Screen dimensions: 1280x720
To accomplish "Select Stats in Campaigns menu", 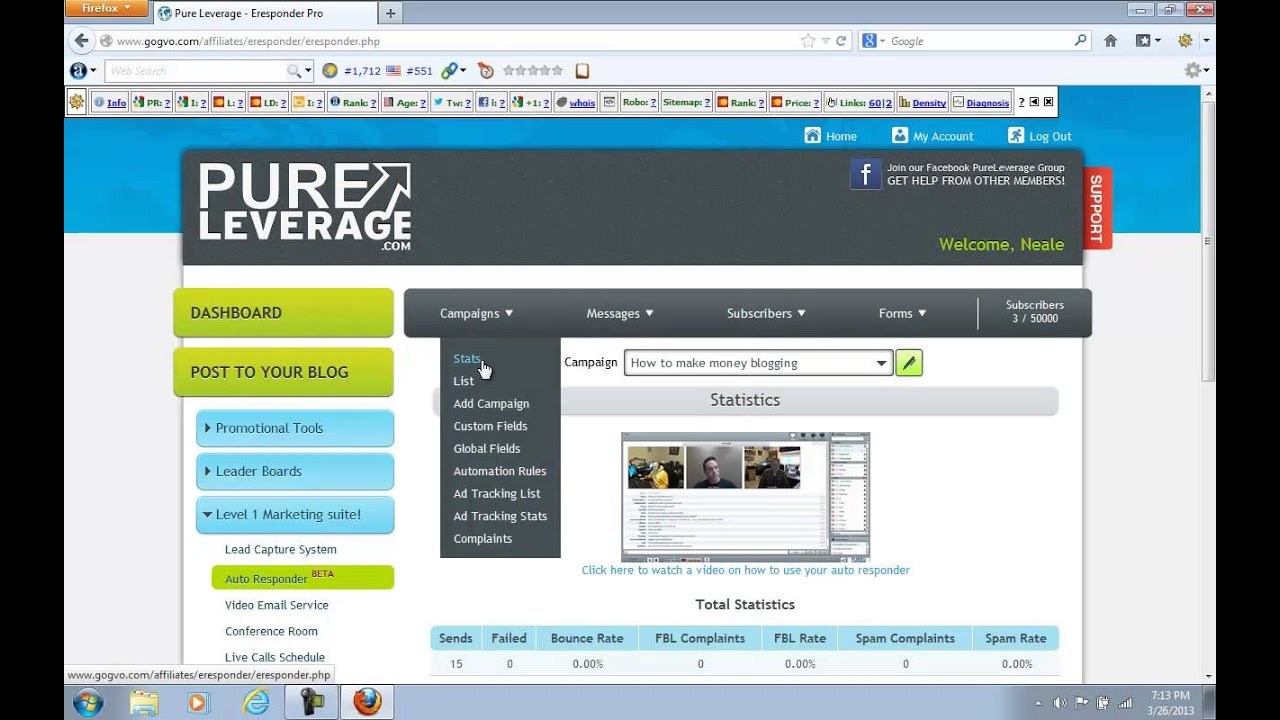I will click(x=467, y=358).
